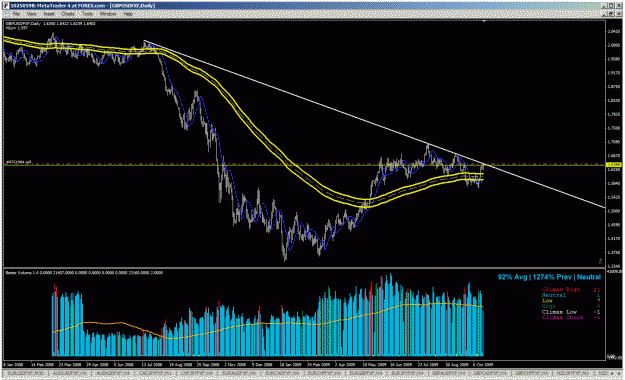Click the chart shift marker at top of chart
The image size is (625, 380).
[484, 21]
